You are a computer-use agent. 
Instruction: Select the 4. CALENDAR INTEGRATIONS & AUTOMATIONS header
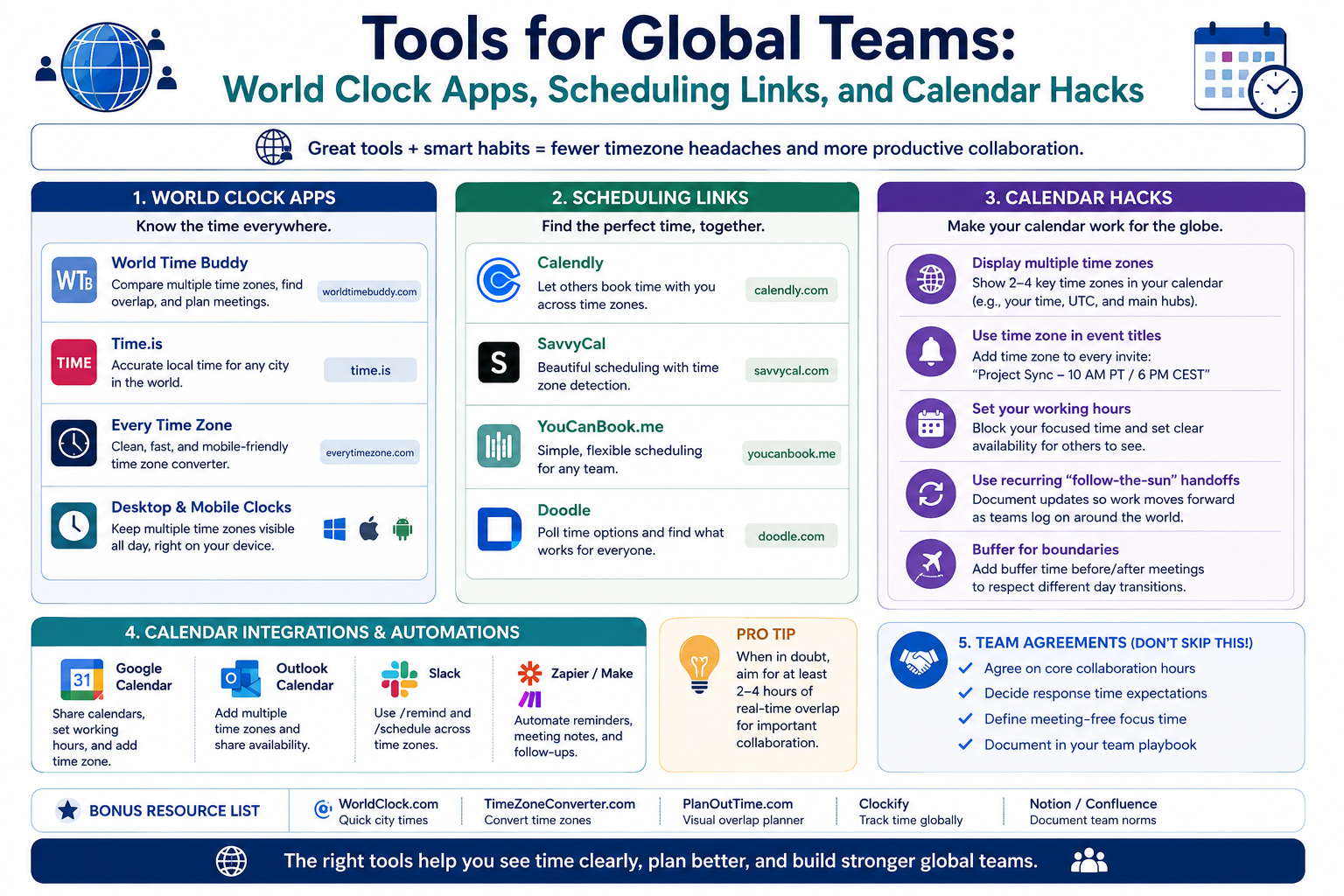pos(339,633)
